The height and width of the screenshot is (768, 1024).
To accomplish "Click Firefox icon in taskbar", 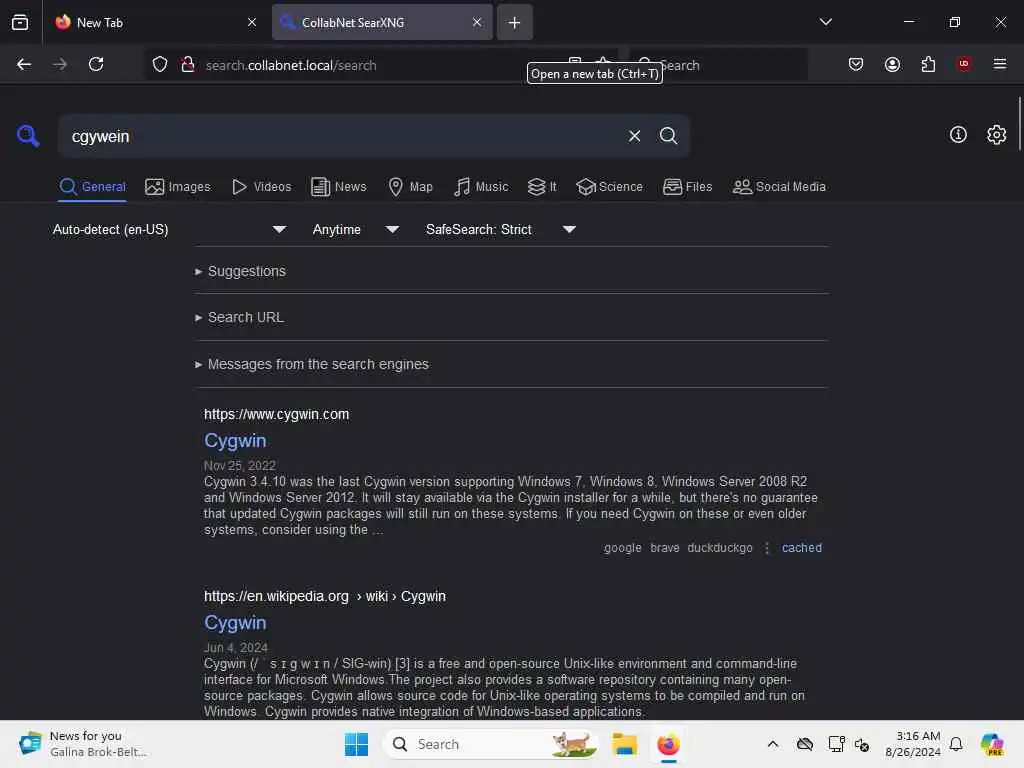I will click(668, 744).
